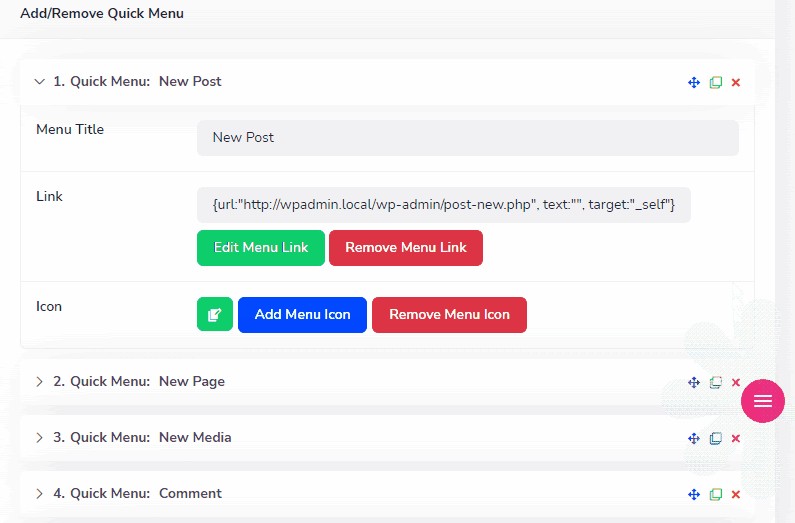Viewport: 795px width, 523px height.
Task: Click the green edit icon button
Action: [x=214, y=314]
